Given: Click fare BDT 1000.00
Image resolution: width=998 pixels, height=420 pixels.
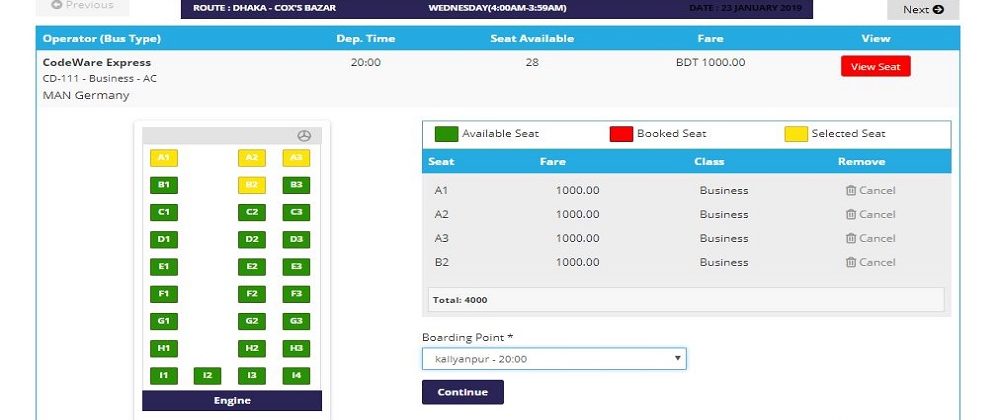Looking at the screenshot, I should pos(710,62).
